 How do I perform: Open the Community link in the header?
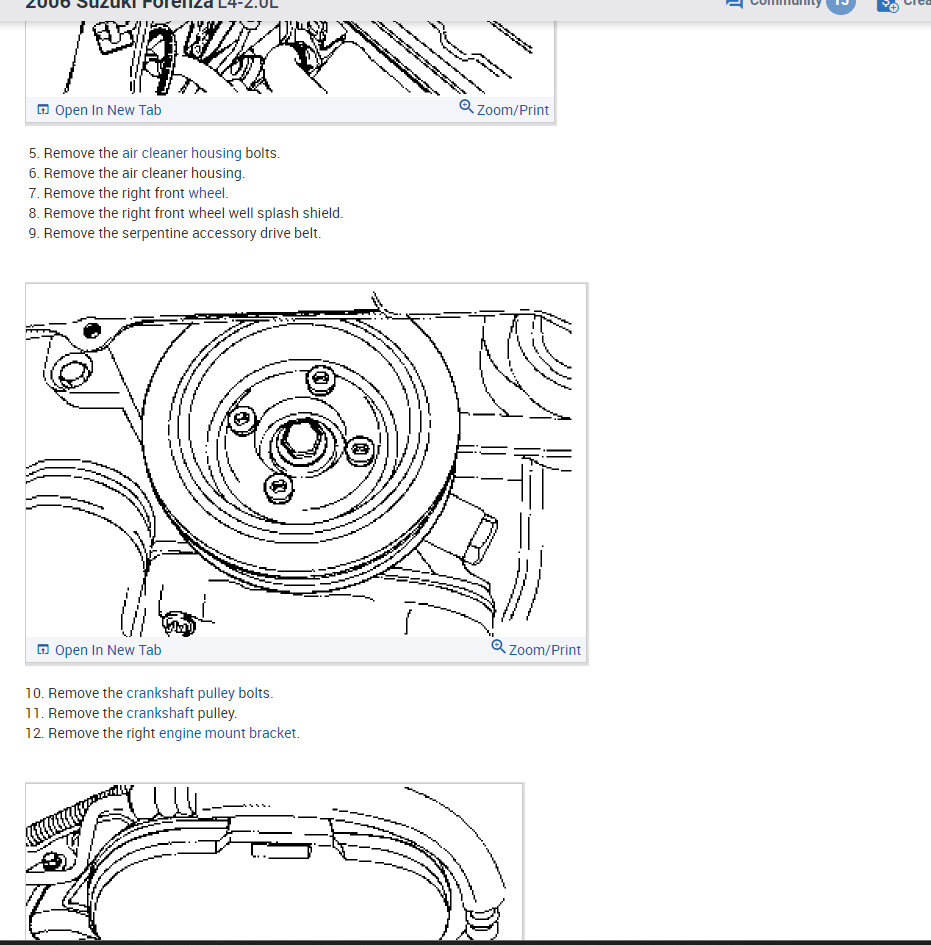point(785,4)
